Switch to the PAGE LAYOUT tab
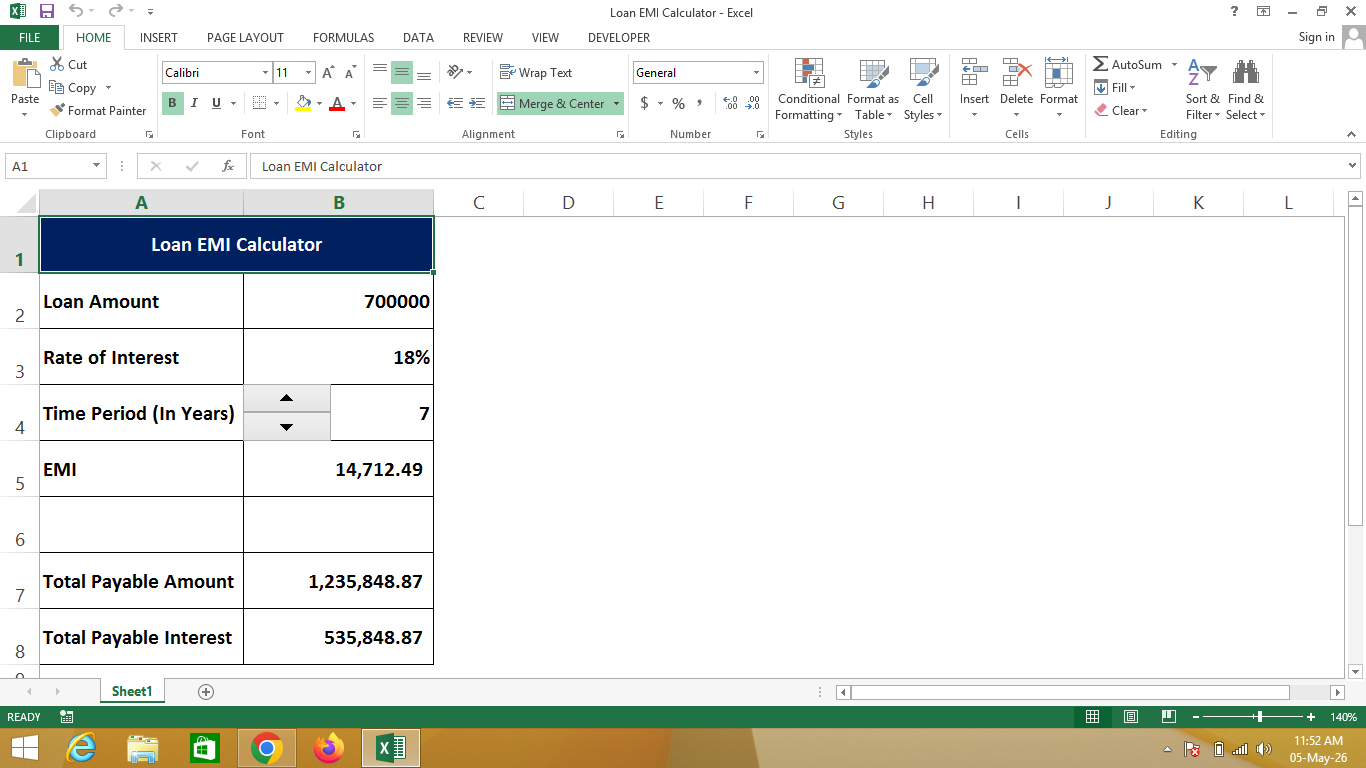This screenshot has width=1366, height=768. point(245,37)
